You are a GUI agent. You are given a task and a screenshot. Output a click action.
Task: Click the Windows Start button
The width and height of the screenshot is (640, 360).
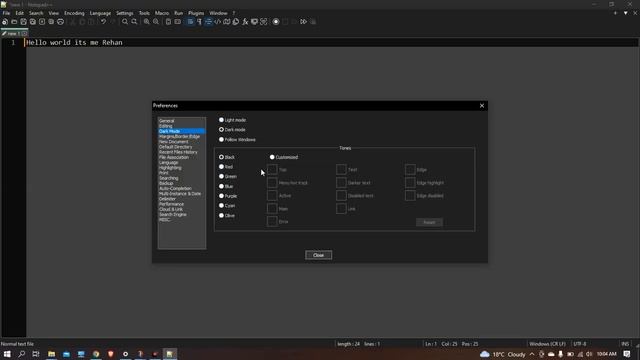click(x=7, y=354)
